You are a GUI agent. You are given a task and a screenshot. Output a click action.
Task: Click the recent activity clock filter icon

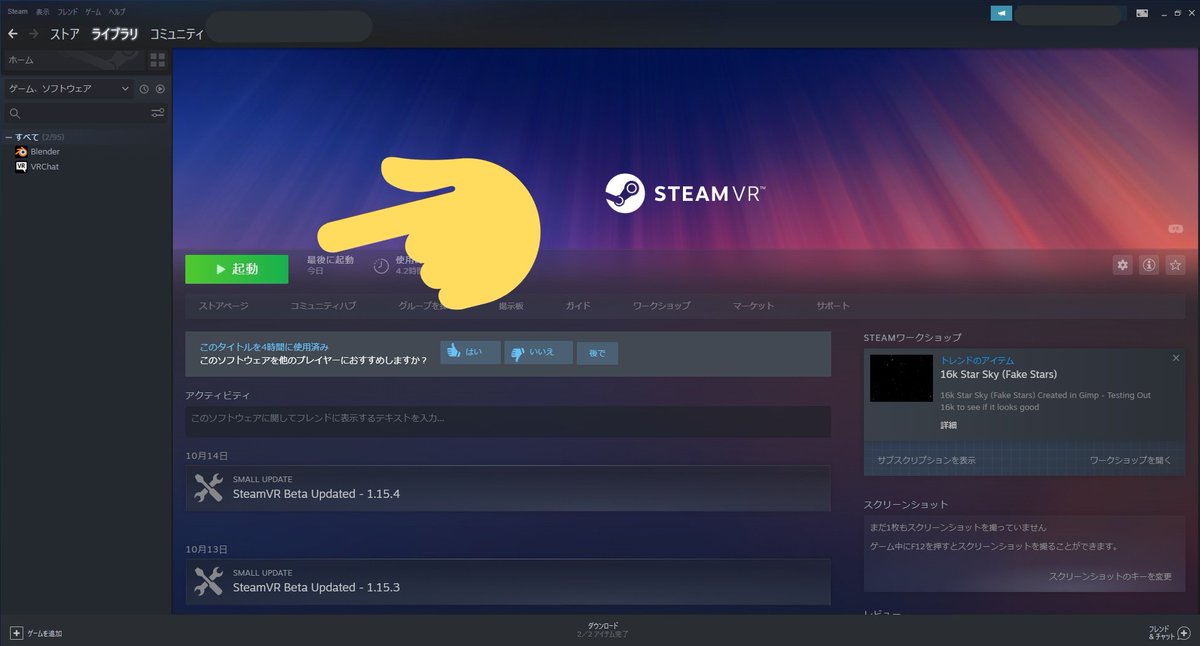pyautogui.click(x=144, y=89)
